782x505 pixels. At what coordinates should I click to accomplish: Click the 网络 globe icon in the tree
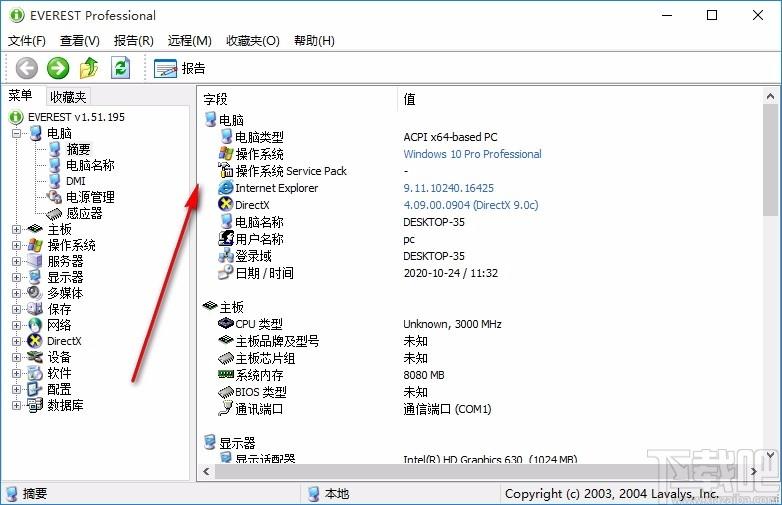pyautogui.click(x=35, y=325)
